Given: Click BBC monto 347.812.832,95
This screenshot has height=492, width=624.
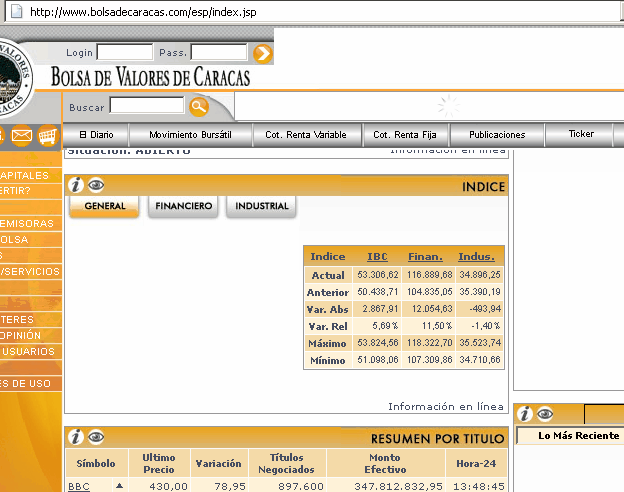Looking at the screenshot, I should point(398,486).
